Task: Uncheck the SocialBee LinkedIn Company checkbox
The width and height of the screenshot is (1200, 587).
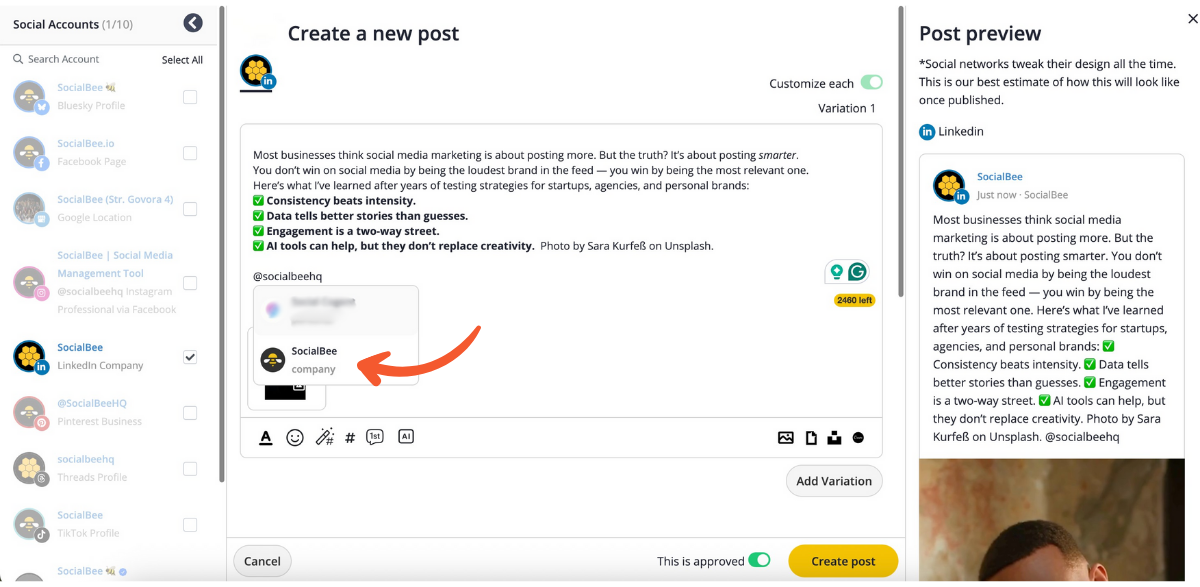Action: click(x=190, y=357)
